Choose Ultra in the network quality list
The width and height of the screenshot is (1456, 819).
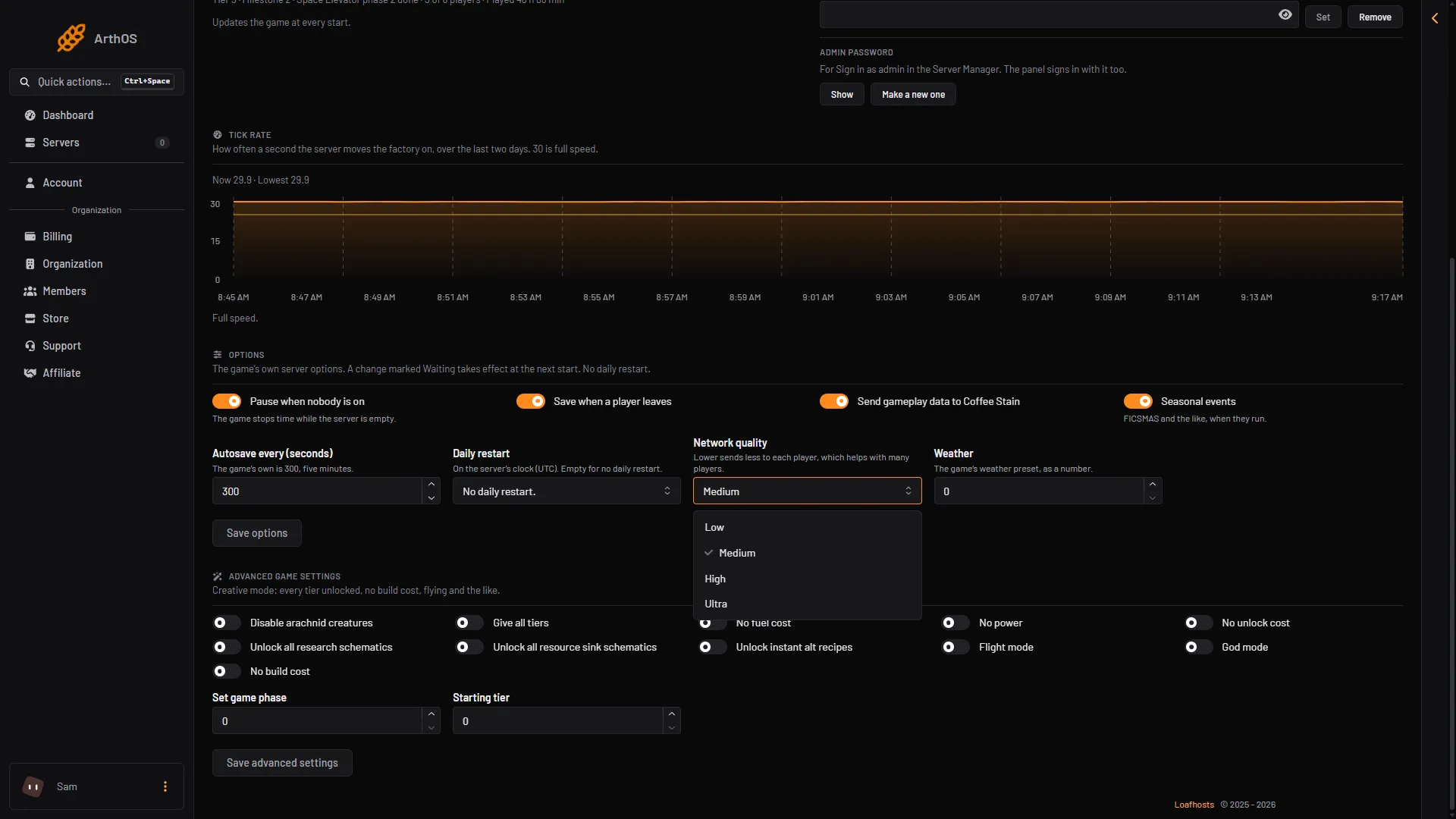(808, 604)
